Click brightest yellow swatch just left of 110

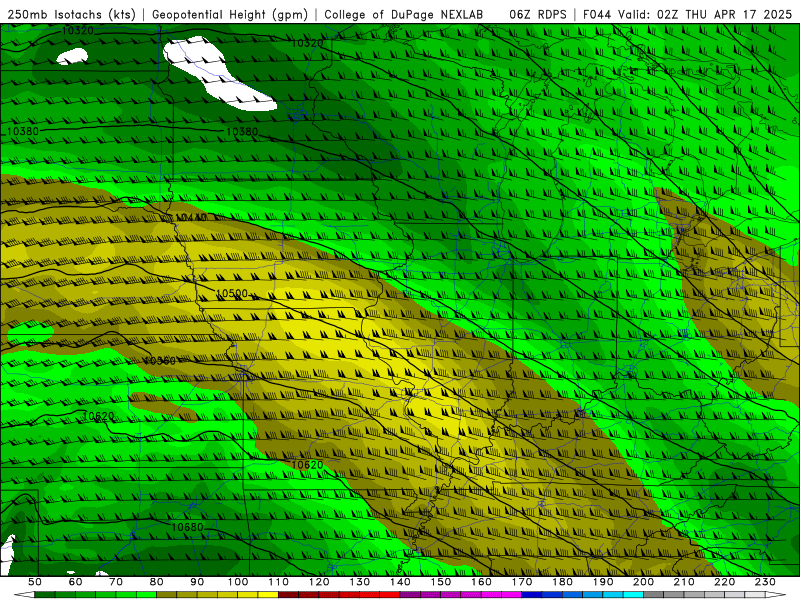(x=268, y=595)
